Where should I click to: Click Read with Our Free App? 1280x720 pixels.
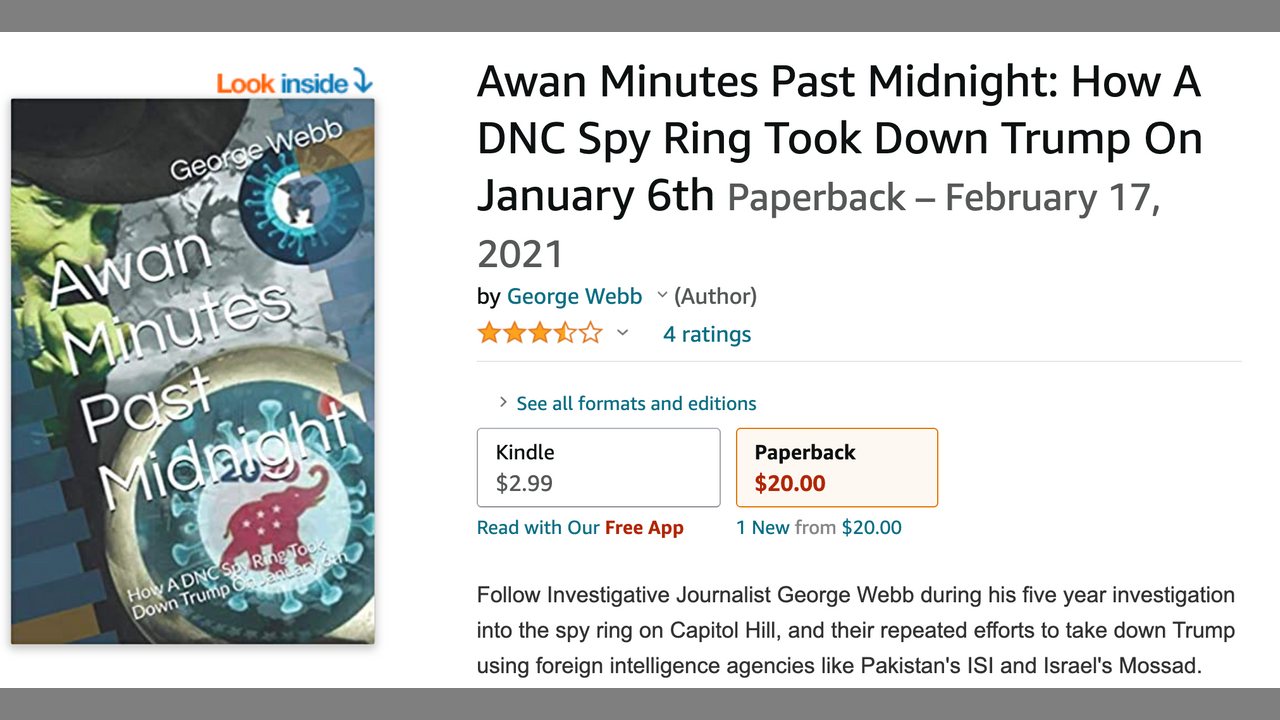580,528
